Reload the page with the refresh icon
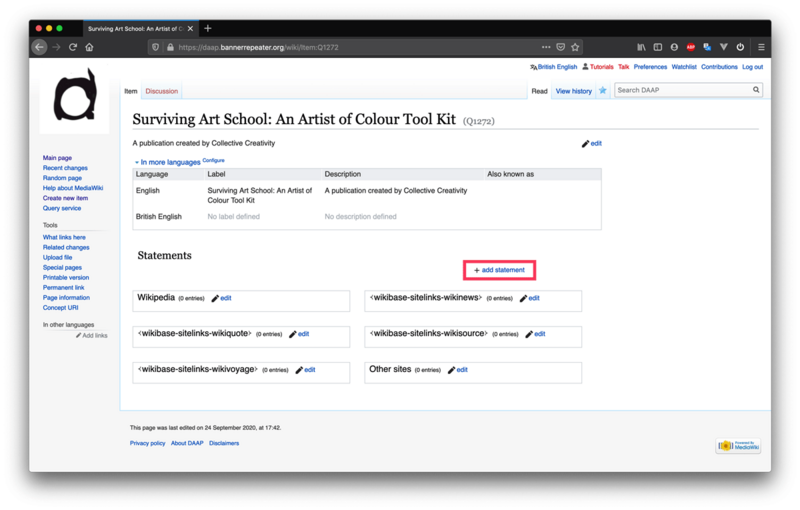Viewport: 800px width, 510px height. [73, 47]
